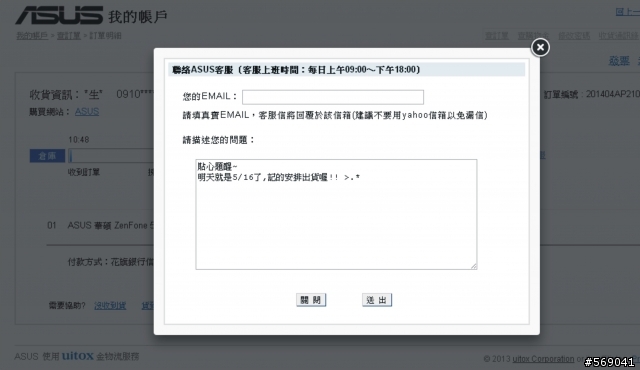Click the dialog title 聯絡ASUS客服 header bar
640x370 pixels.
coord(347,70)
